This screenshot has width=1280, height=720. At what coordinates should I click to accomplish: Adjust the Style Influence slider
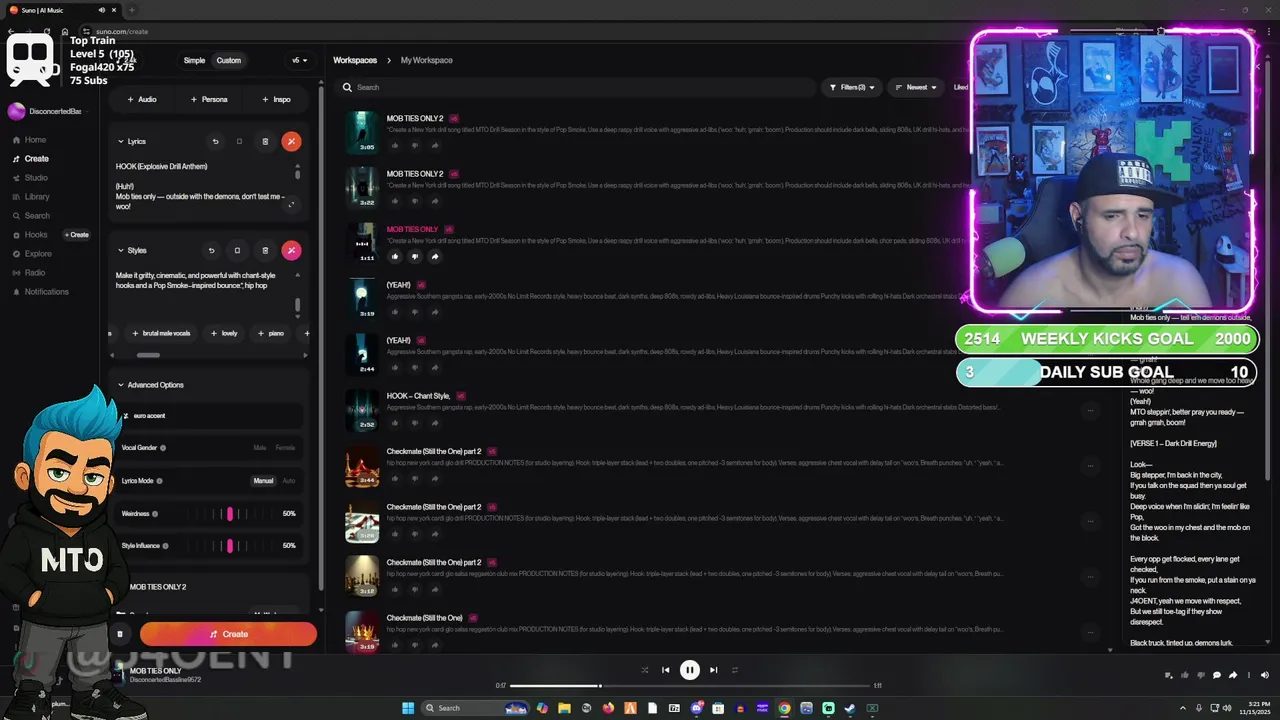point(230,546)
